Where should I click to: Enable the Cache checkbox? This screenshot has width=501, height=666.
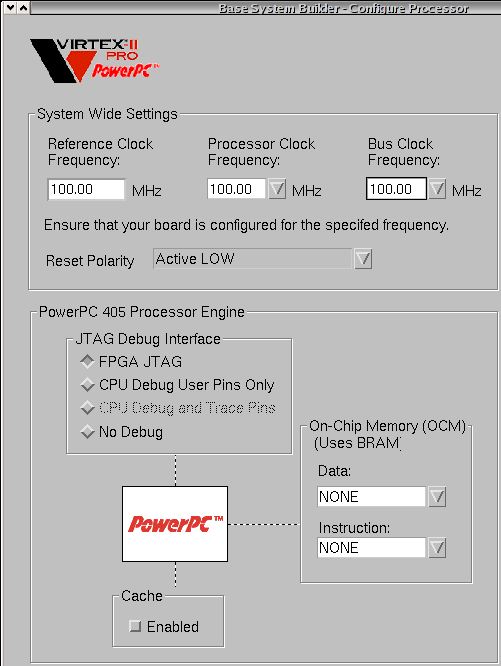tap(135, 626)
